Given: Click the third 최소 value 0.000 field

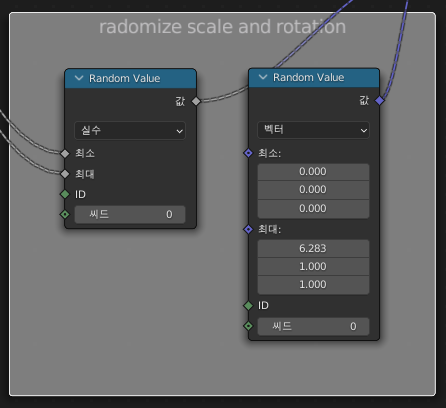Looking at the screenshot, I should click(x=313, y=209).
